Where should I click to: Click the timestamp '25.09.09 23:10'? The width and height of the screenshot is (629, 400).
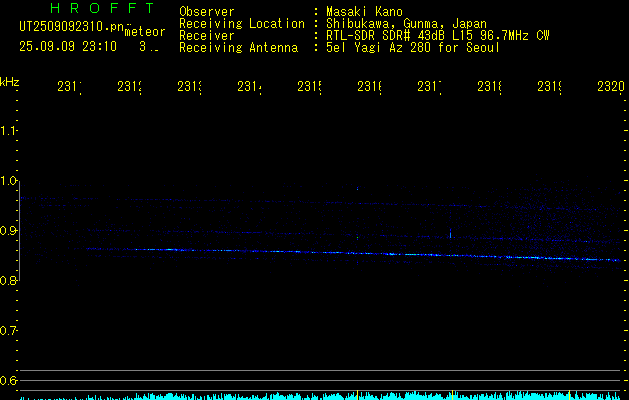pos(68,47)
